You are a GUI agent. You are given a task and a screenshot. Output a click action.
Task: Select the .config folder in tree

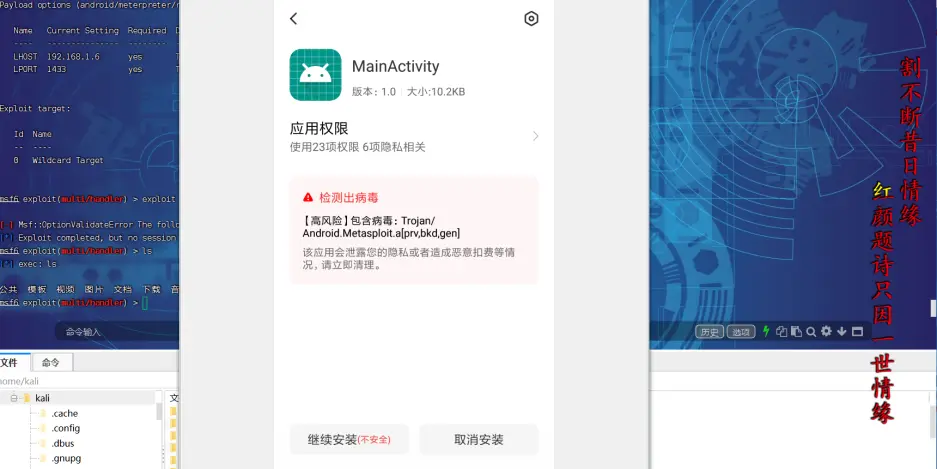[x=65, y=428]
